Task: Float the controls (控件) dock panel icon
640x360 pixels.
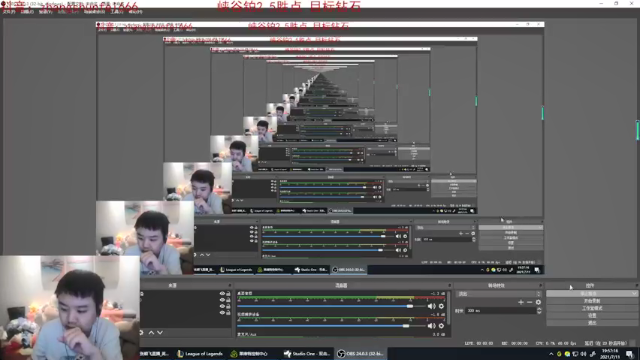Action: (636, 285)
